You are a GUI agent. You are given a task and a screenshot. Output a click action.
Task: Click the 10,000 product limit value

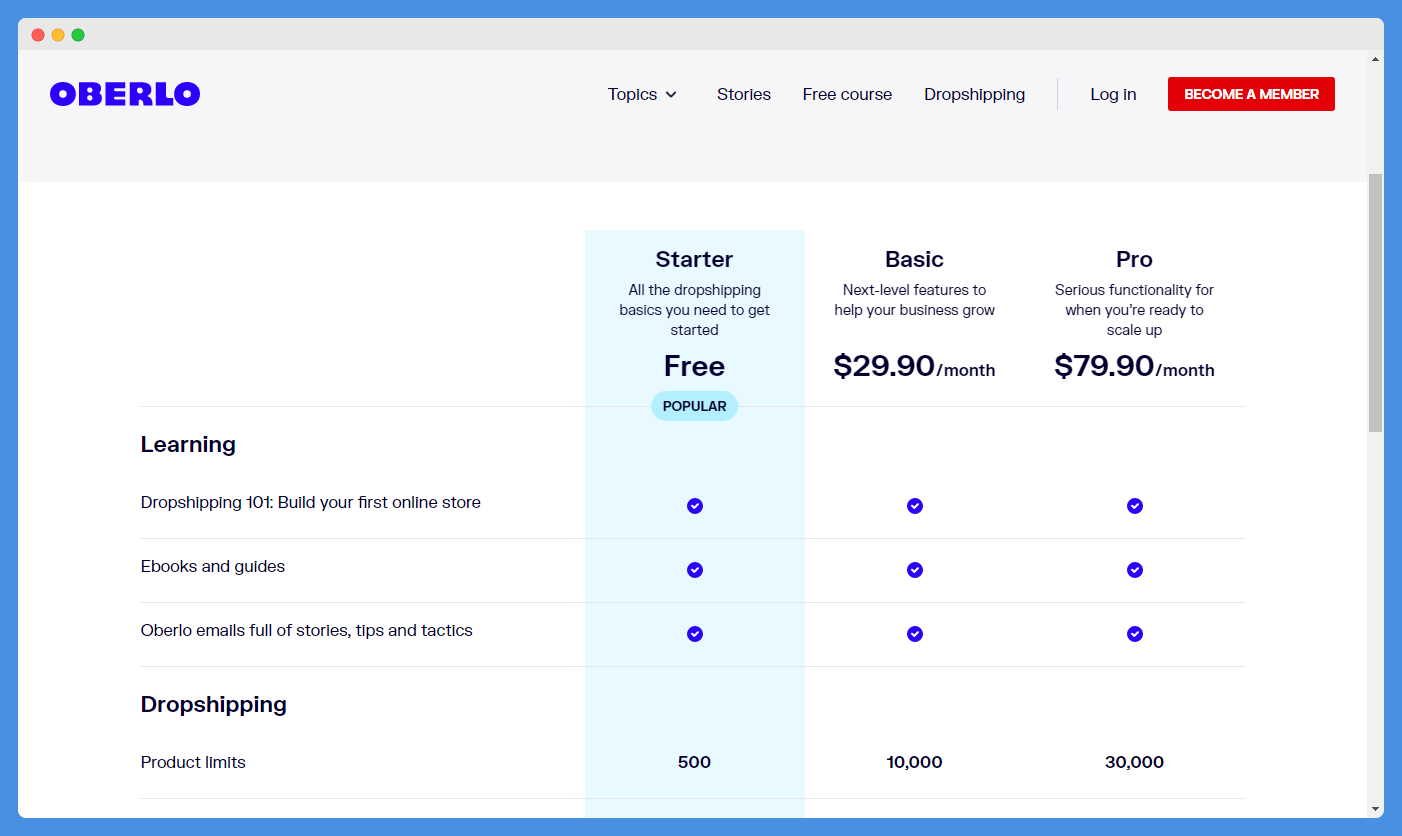[x=914, y=762]
